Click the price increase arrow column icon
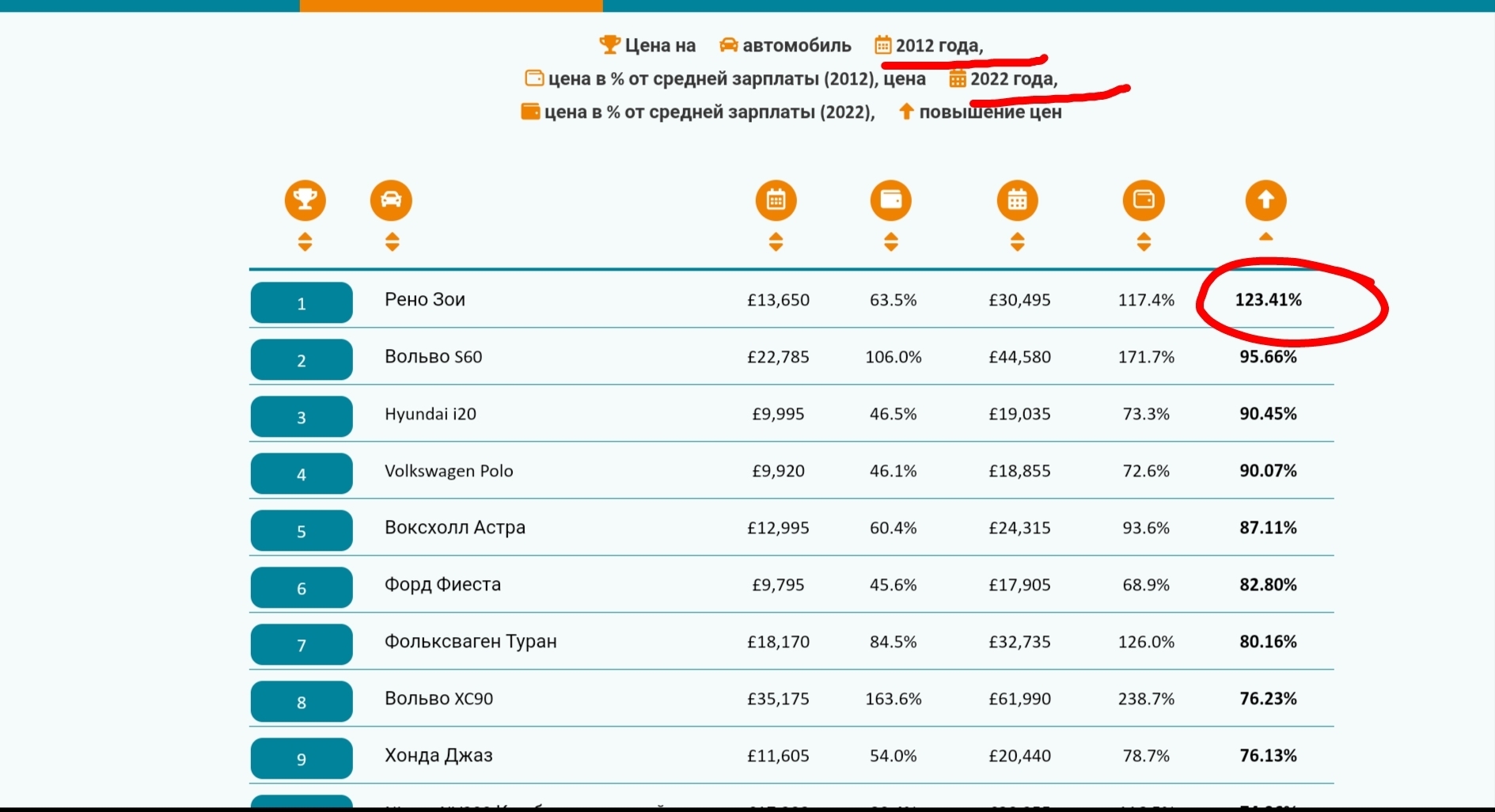The width and height of the screenshot is (1495, 812). pos(1265,200)
